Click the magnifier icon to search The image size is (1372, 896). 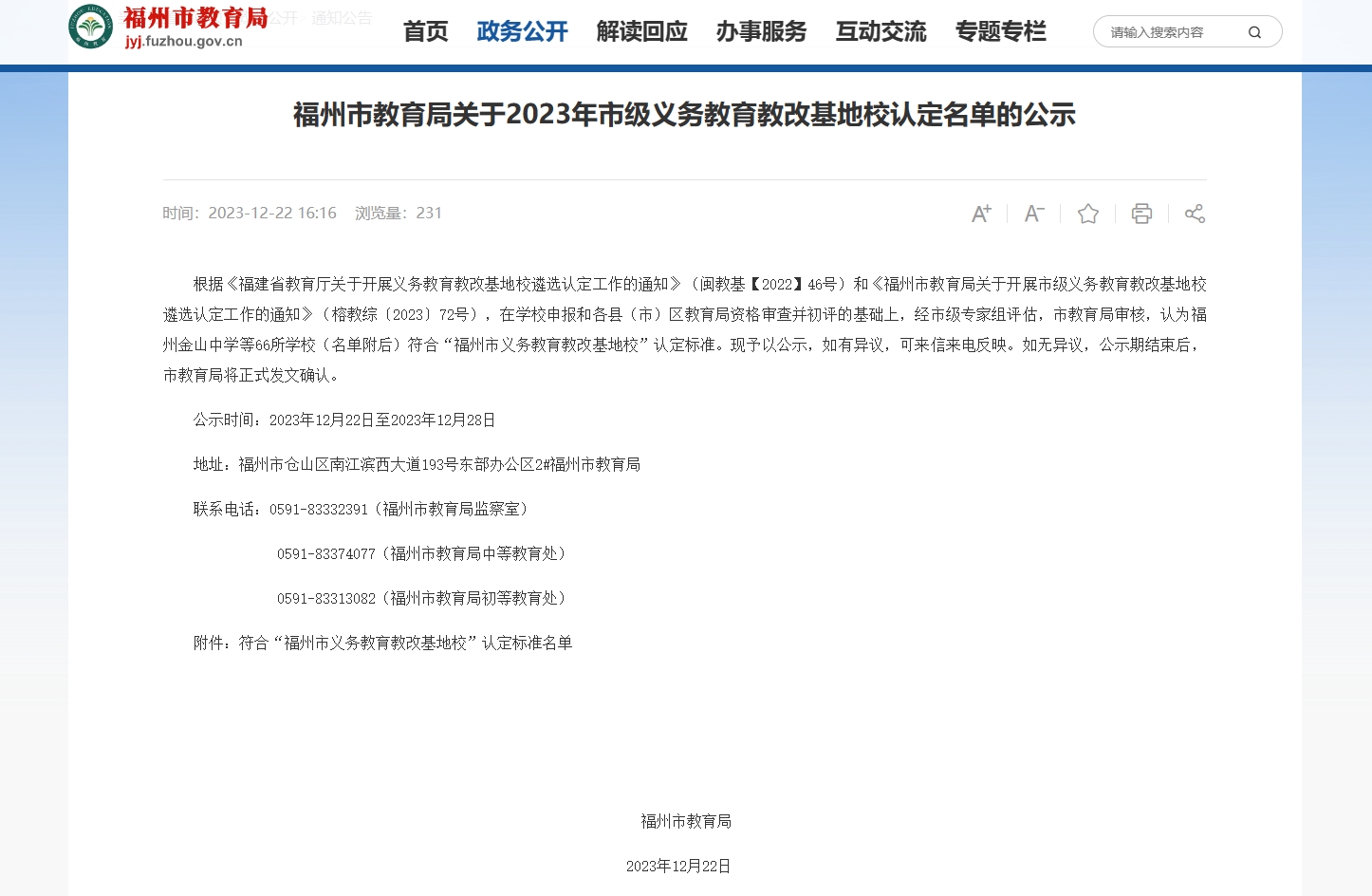(x=1254, y=31)
